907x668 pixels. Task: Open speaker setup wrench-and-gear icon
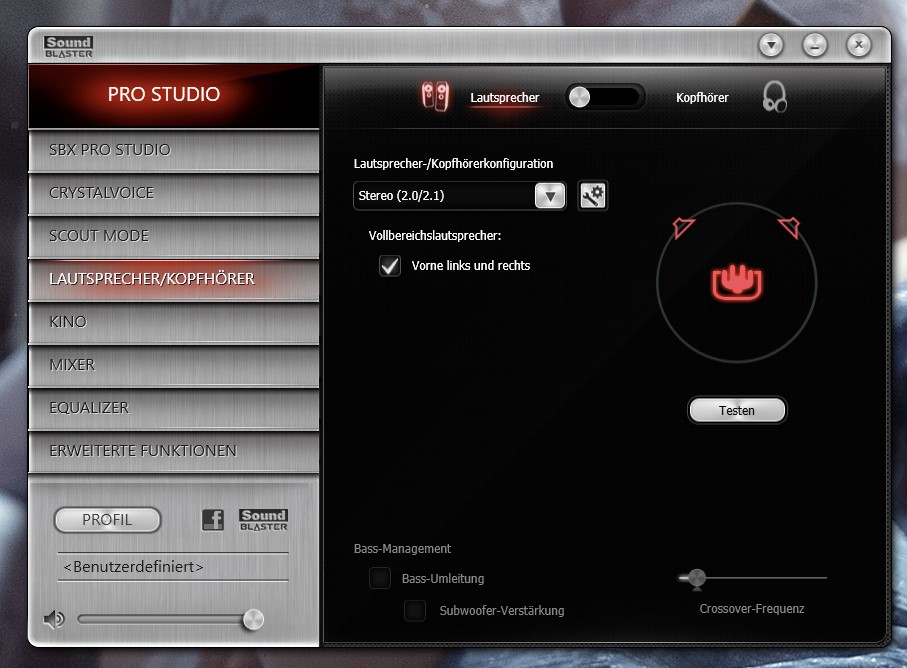(593, 195)
